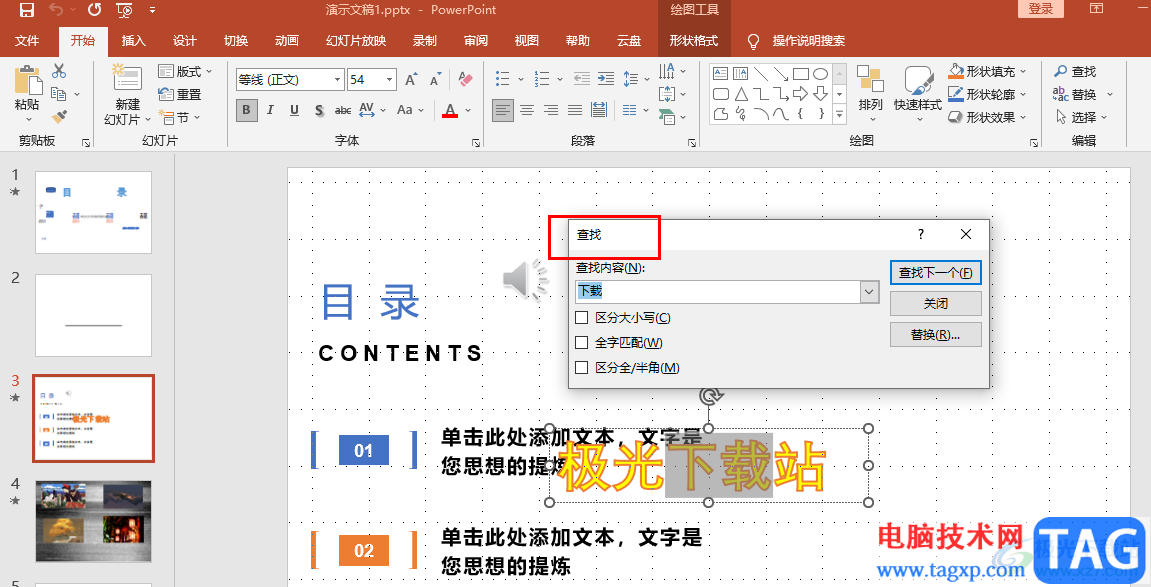Screen dimensions: 1151x587
Task: Click Convert to SmartArt icon
Action: [667, 117]
